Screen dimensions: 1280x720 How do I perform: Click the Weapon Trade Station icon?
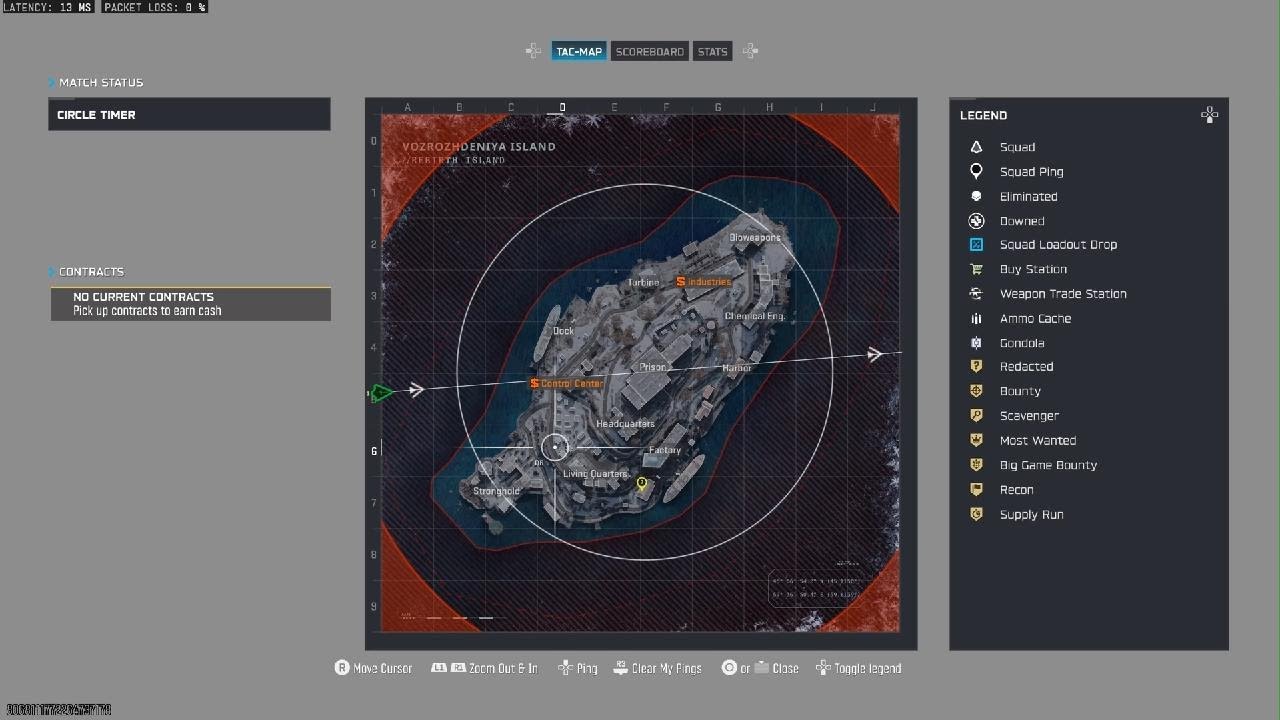click(x=976, y=294)
